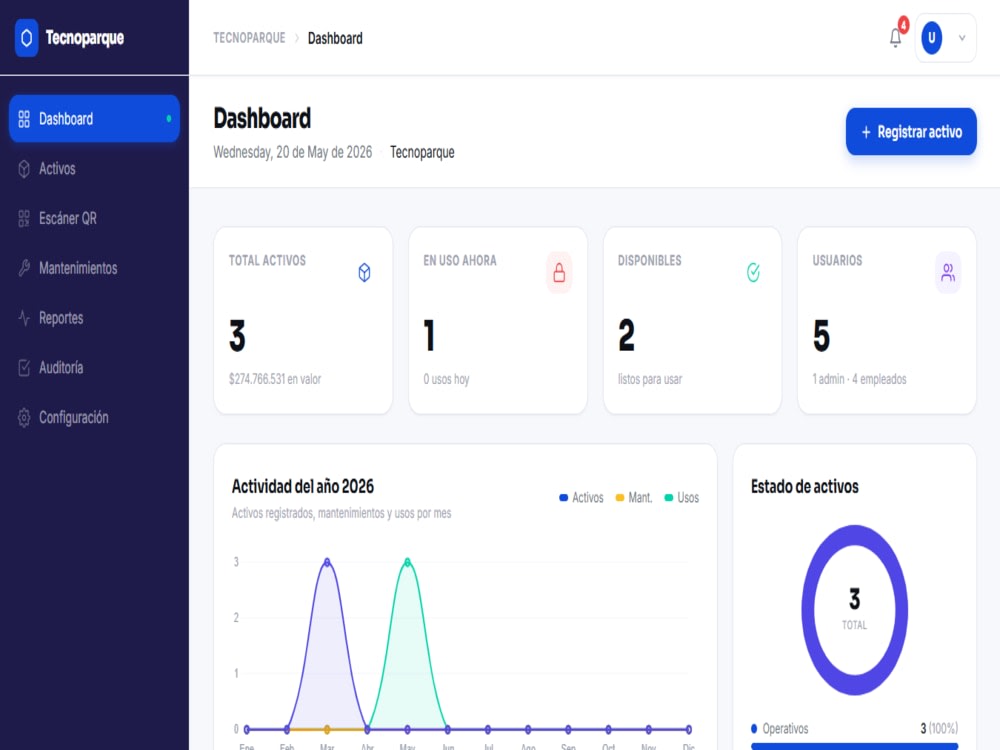Expand the user account dropdown chevron
This screenshot has height=750, width=1000.
point(962,38)
